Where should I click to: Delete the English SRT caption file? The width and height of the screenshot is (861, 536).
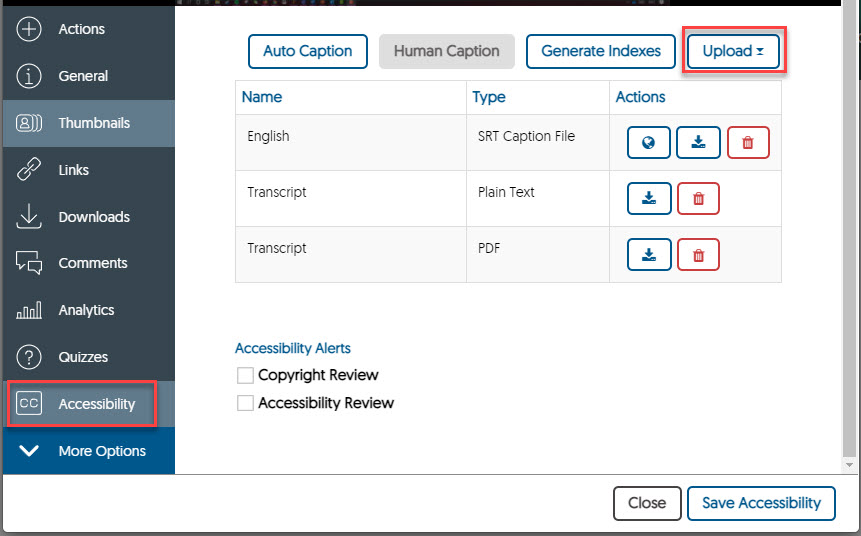tap(748, 143)
